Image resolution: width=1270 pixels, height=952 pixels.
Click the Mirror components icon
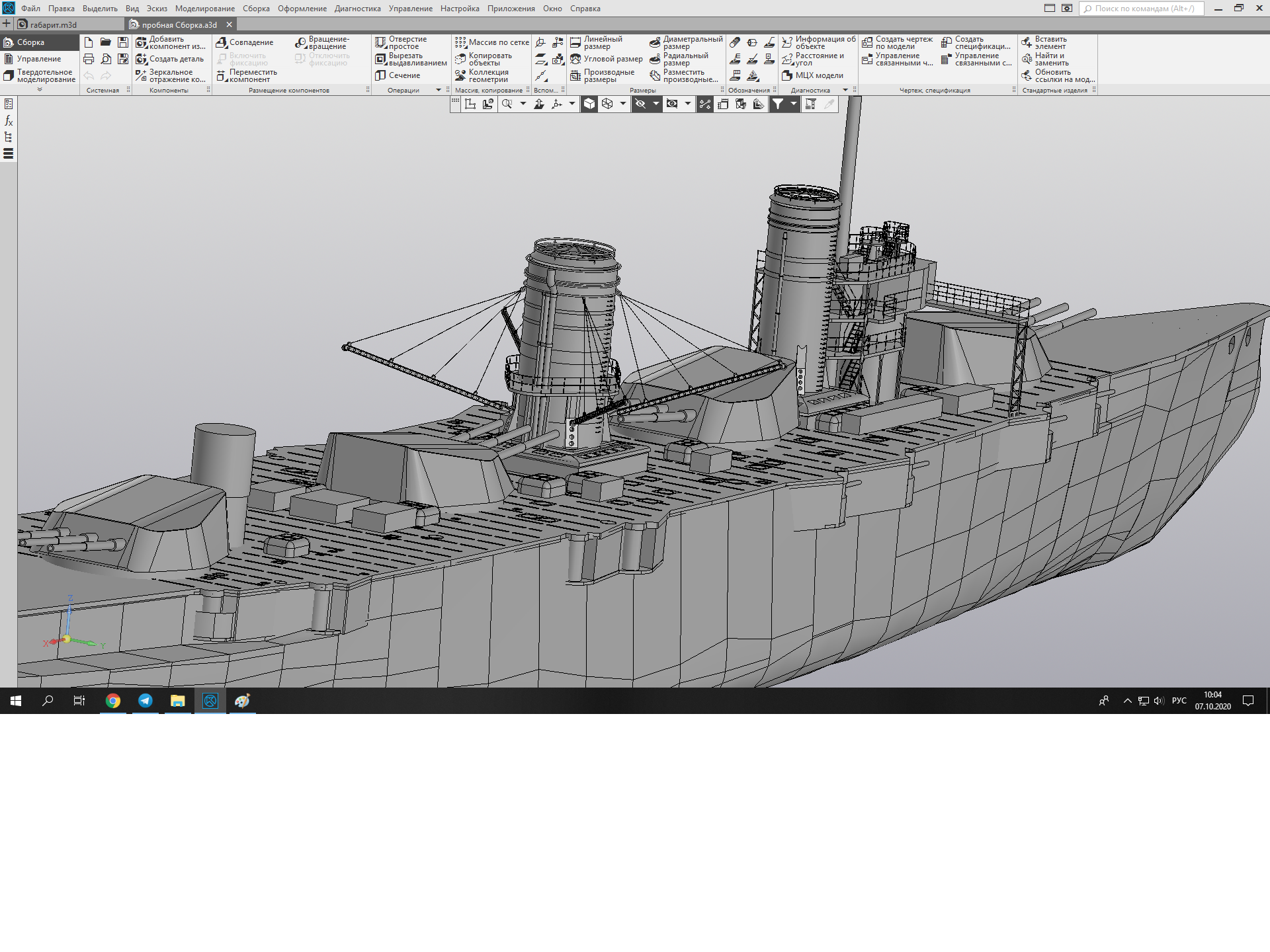coord(141,75)
